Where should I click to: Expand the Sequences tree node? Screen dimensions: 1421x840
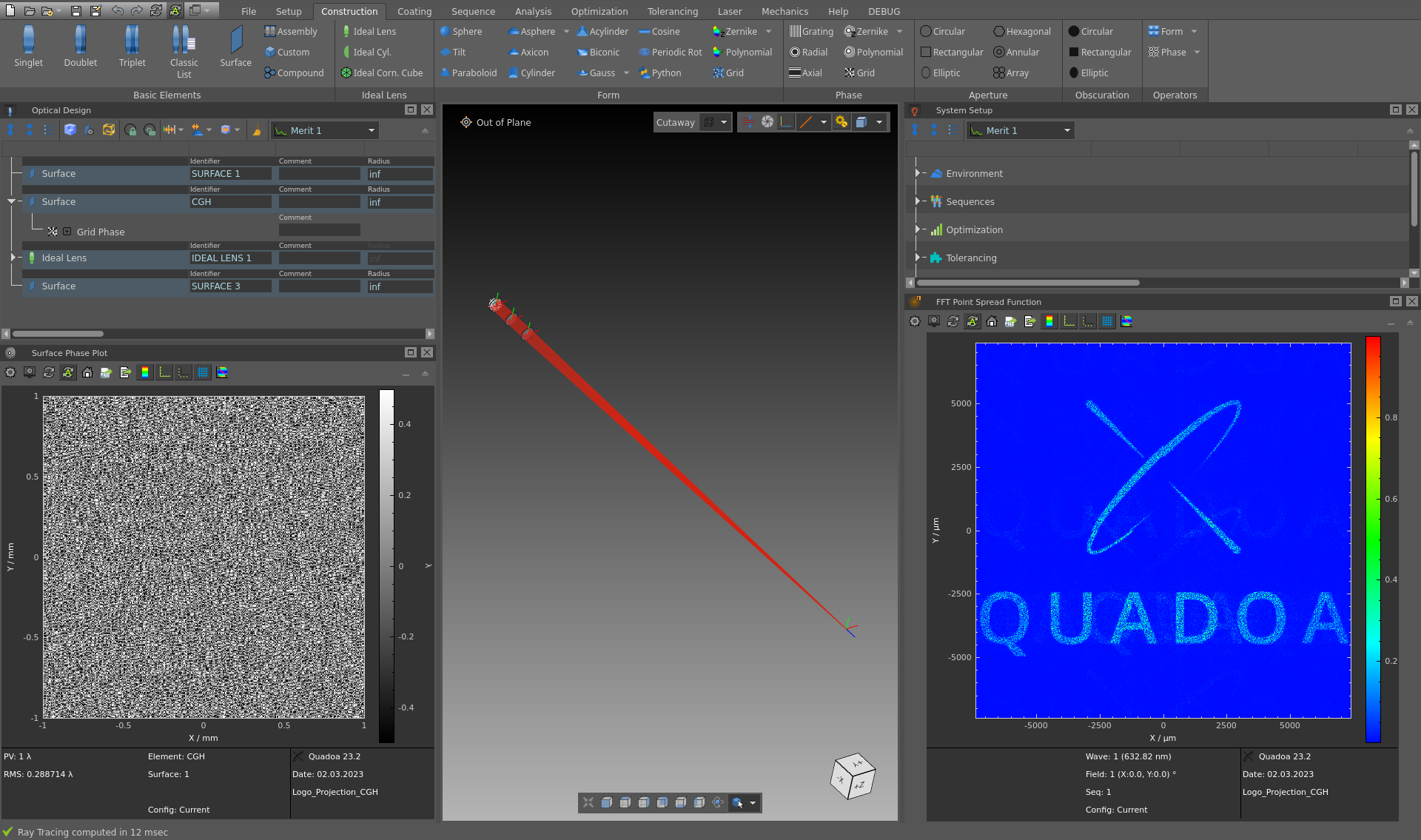click(x=918, y=201)
